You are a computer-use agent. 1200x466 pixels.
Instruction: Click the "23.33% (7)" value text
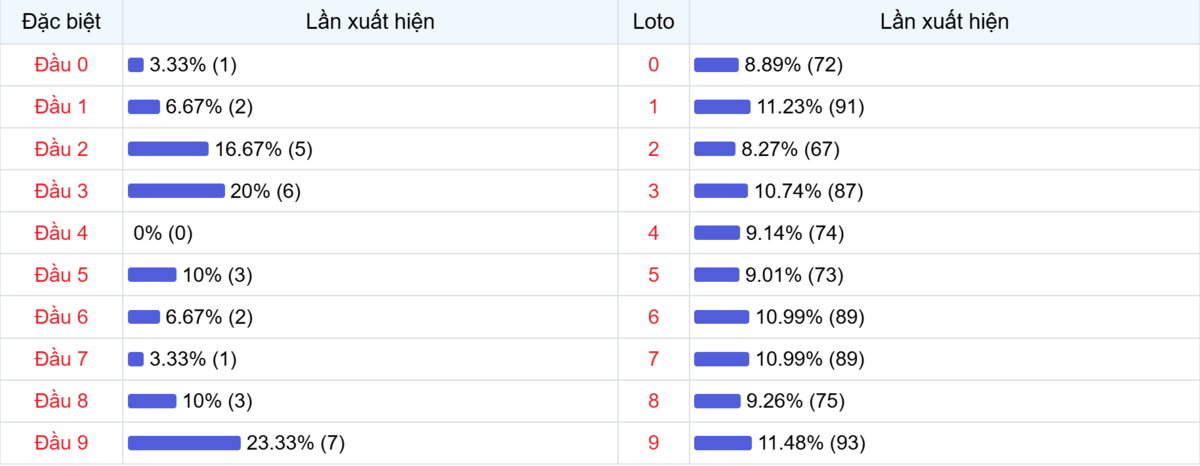(x=296, y=443)
